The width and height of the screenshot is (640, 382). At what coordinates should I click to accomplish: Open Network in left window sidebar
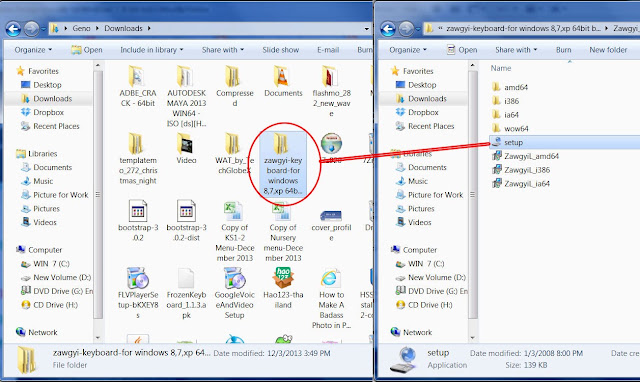tap(37, 332)
